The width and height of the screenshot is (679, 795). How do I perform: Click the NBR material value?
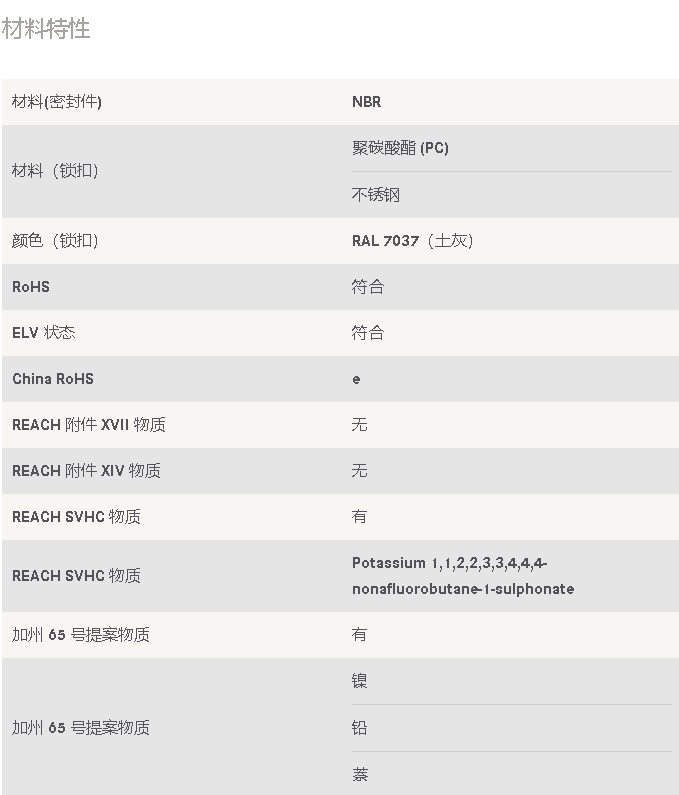[x=366, y=102]
